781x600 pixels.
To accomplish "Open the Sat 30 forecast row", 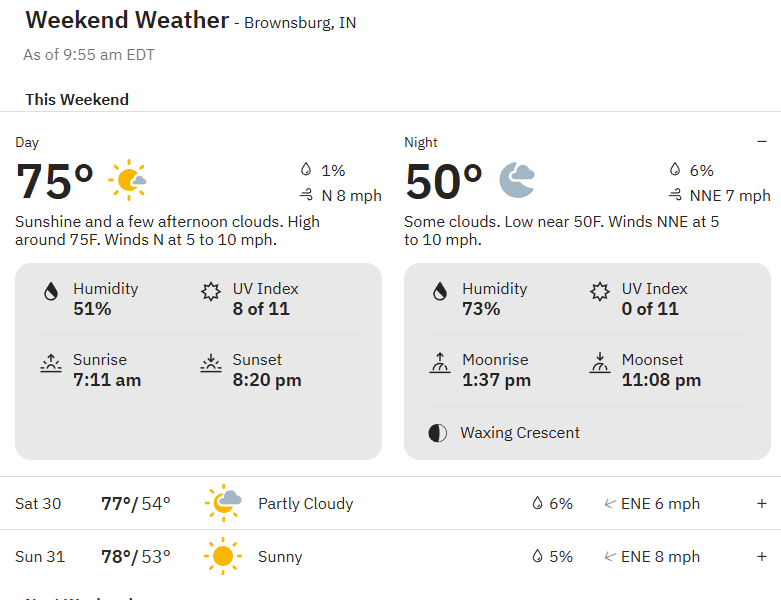I will click(390, 503).
